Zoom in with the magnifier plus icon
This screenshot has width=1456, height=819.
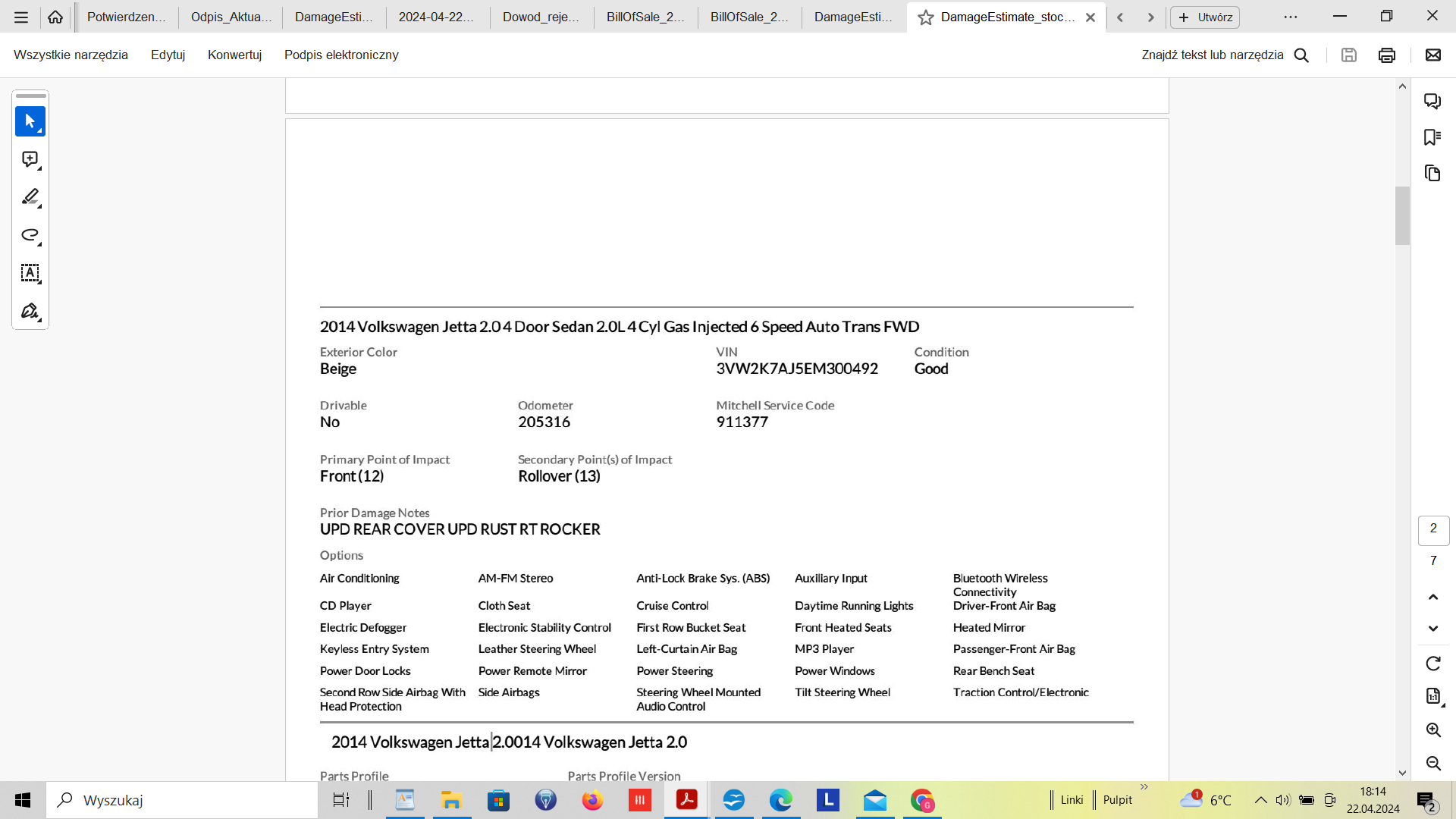[x=1433, y=730]
